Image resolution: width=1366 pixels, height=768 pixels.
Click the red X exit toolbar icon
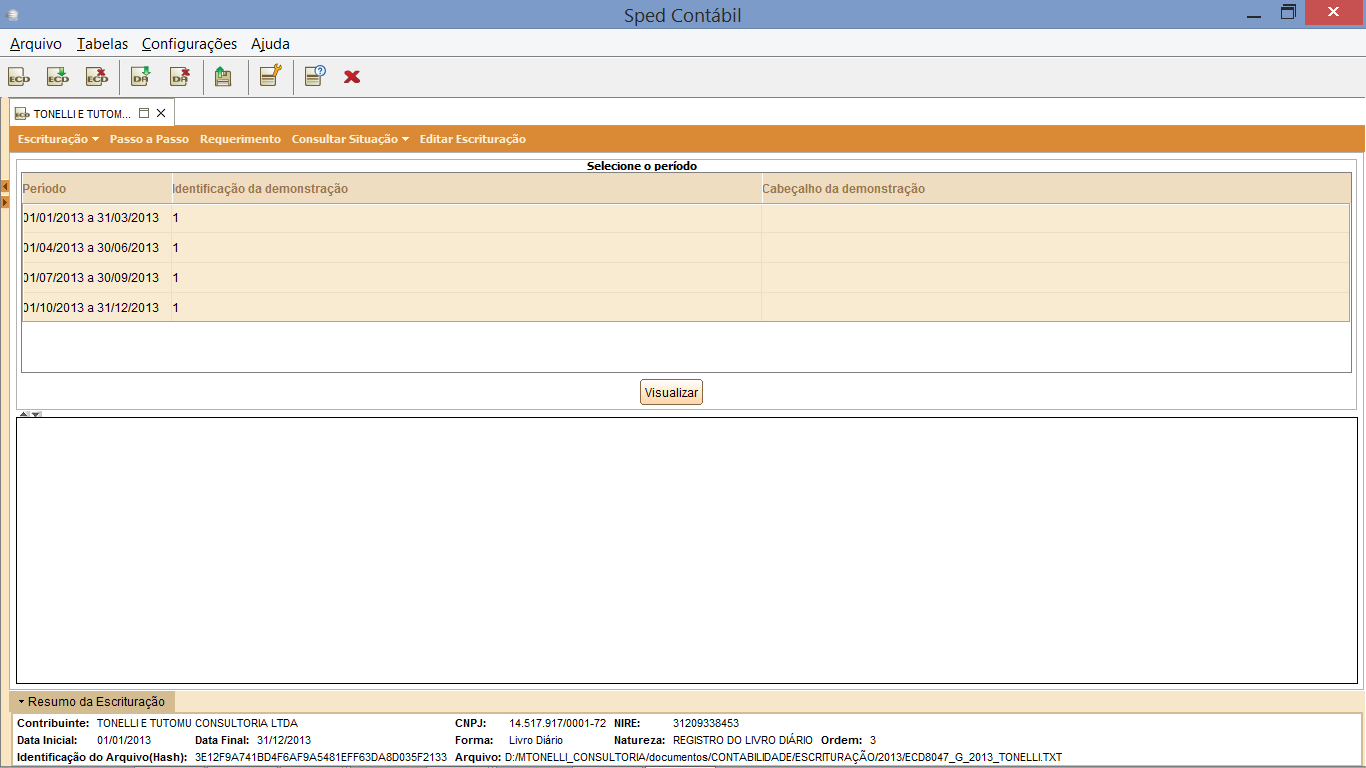tap(352, 76)
